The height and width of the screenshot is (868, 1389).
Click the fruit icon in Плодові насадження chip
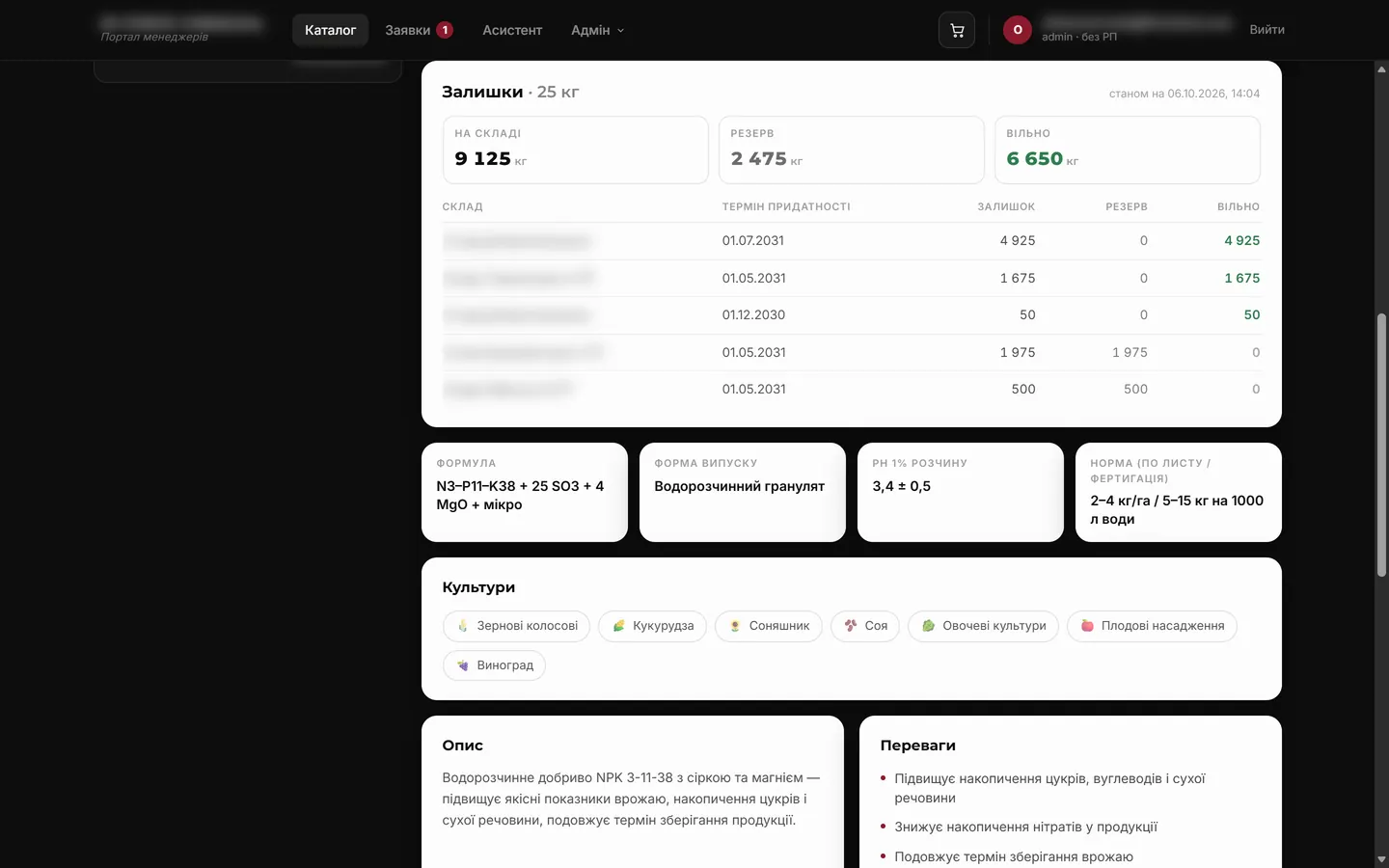pos(1087,626)
